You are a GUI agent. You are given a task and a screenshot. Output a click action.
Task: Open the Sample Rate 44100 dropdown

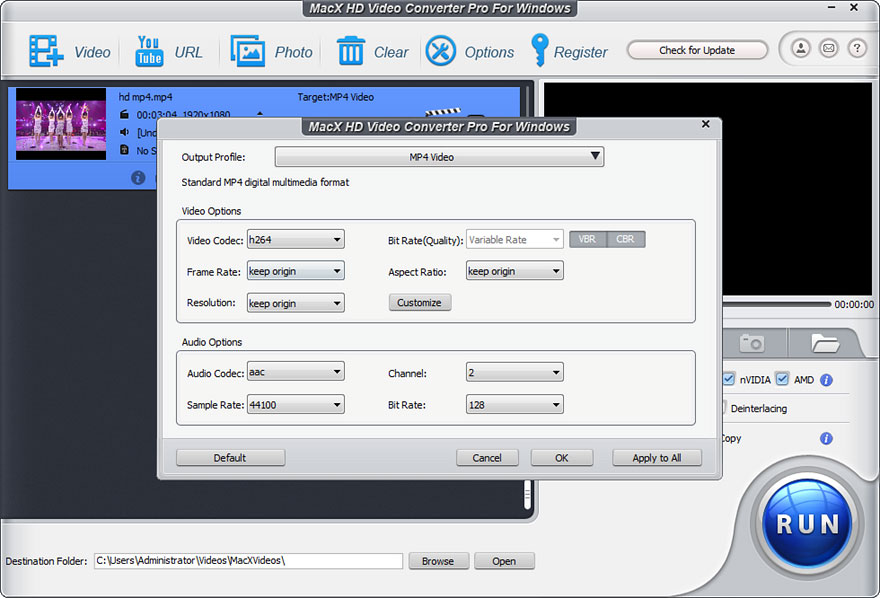tap(295, 404)
